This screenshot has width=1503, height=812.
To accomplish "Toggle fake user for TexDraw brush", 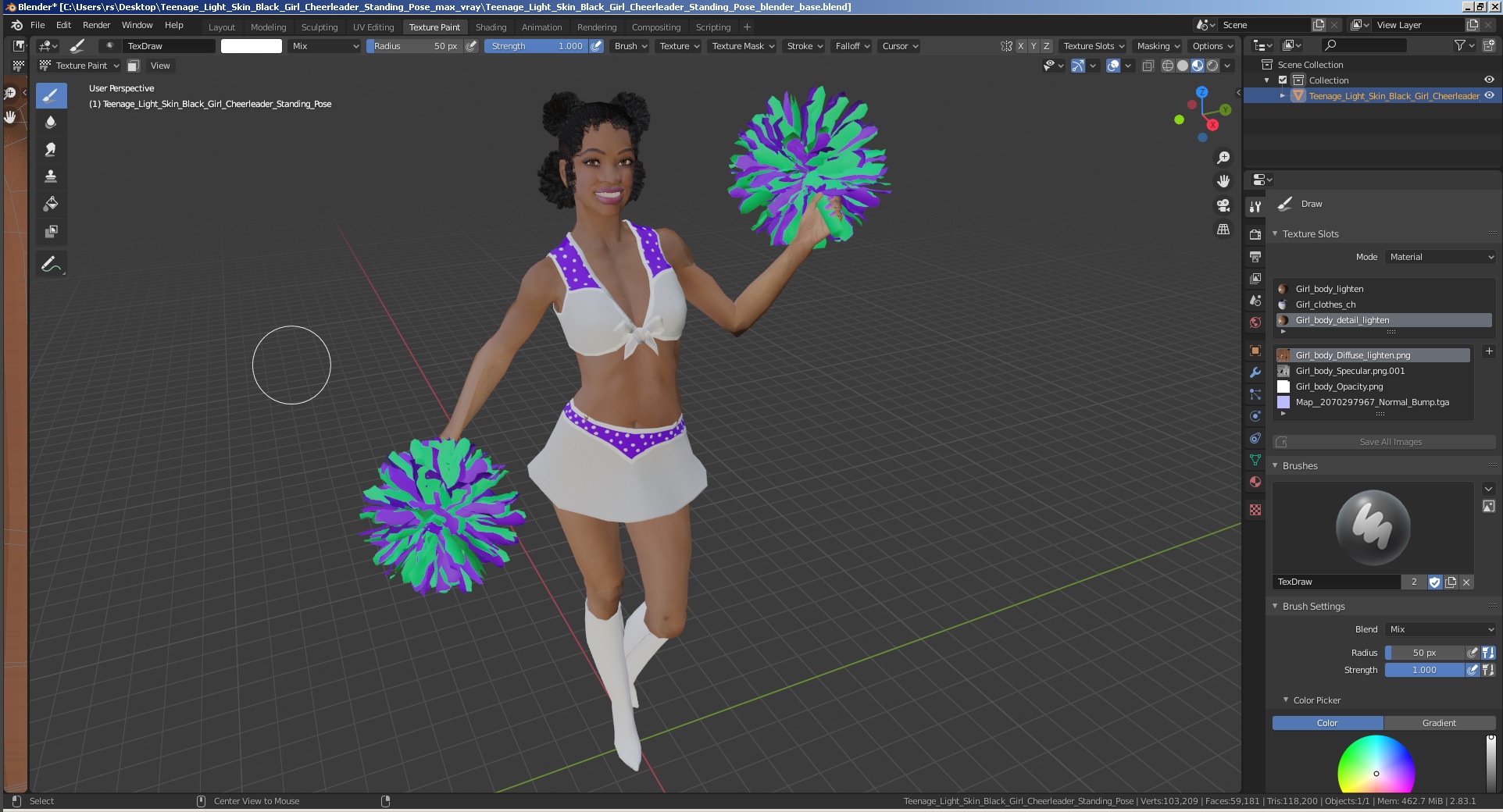I will click(1435, 582).
